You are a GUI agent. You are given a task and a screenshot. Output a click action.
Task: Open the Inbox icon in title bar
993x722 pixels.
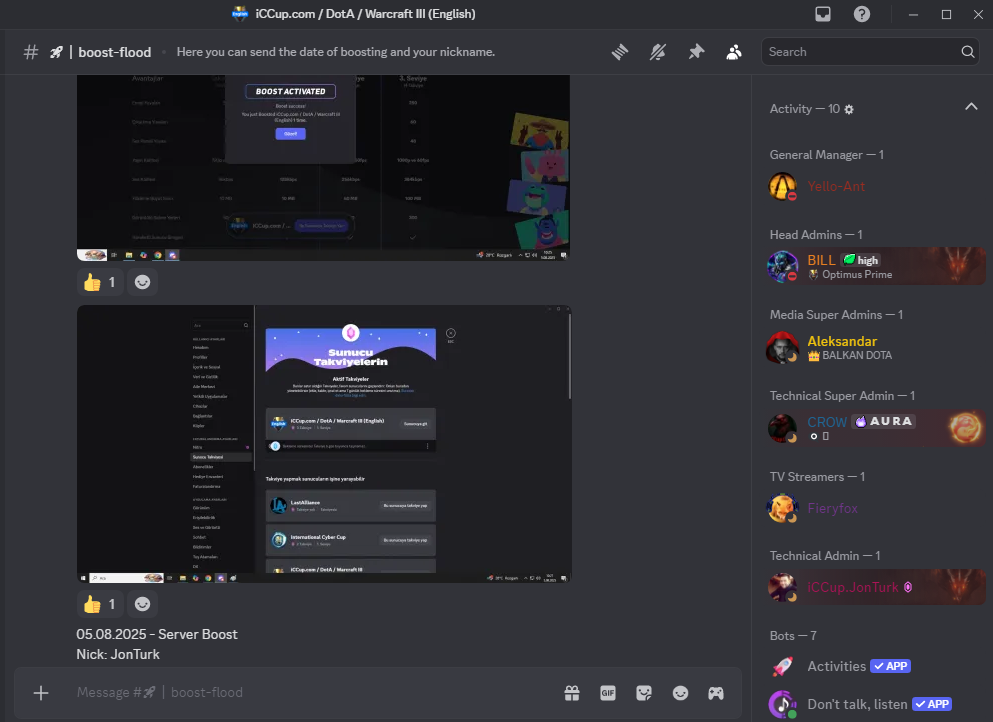823,14
